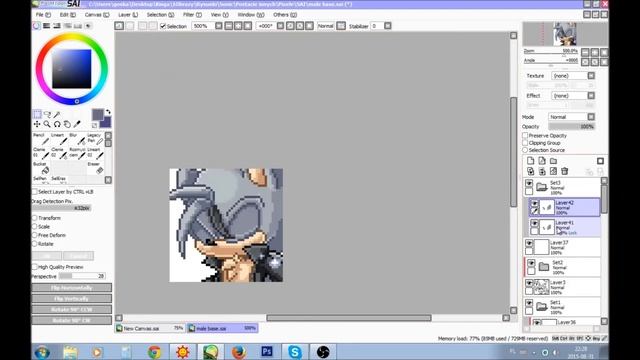This screenshot has height=360, width=640.
Task: Swap foreground and background colors
Action: tap(108, 112)
